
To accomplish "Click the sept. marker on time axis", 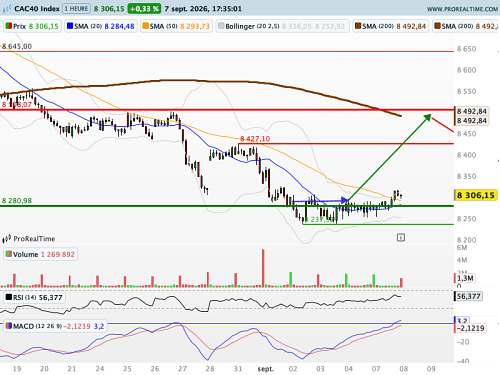I will (x=266, y=369).
